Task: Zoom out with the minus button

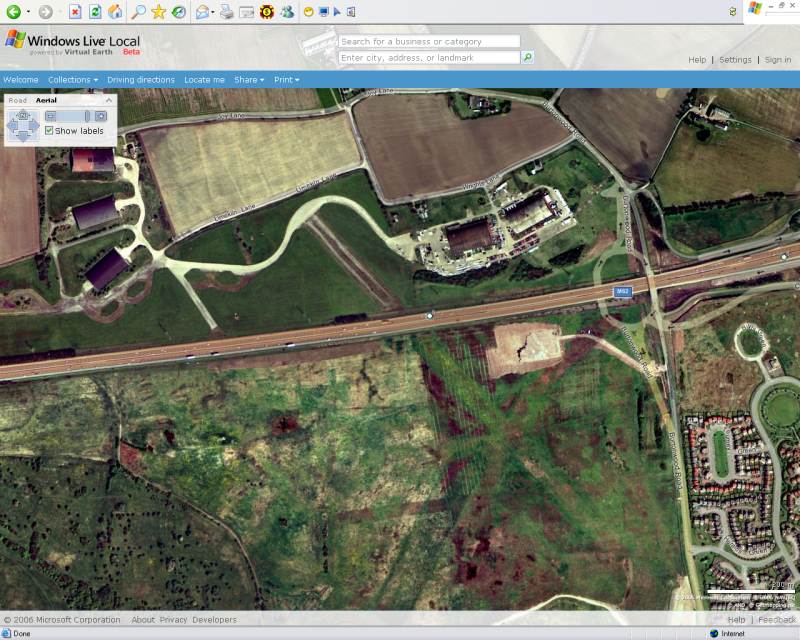Action: point(50,117)
